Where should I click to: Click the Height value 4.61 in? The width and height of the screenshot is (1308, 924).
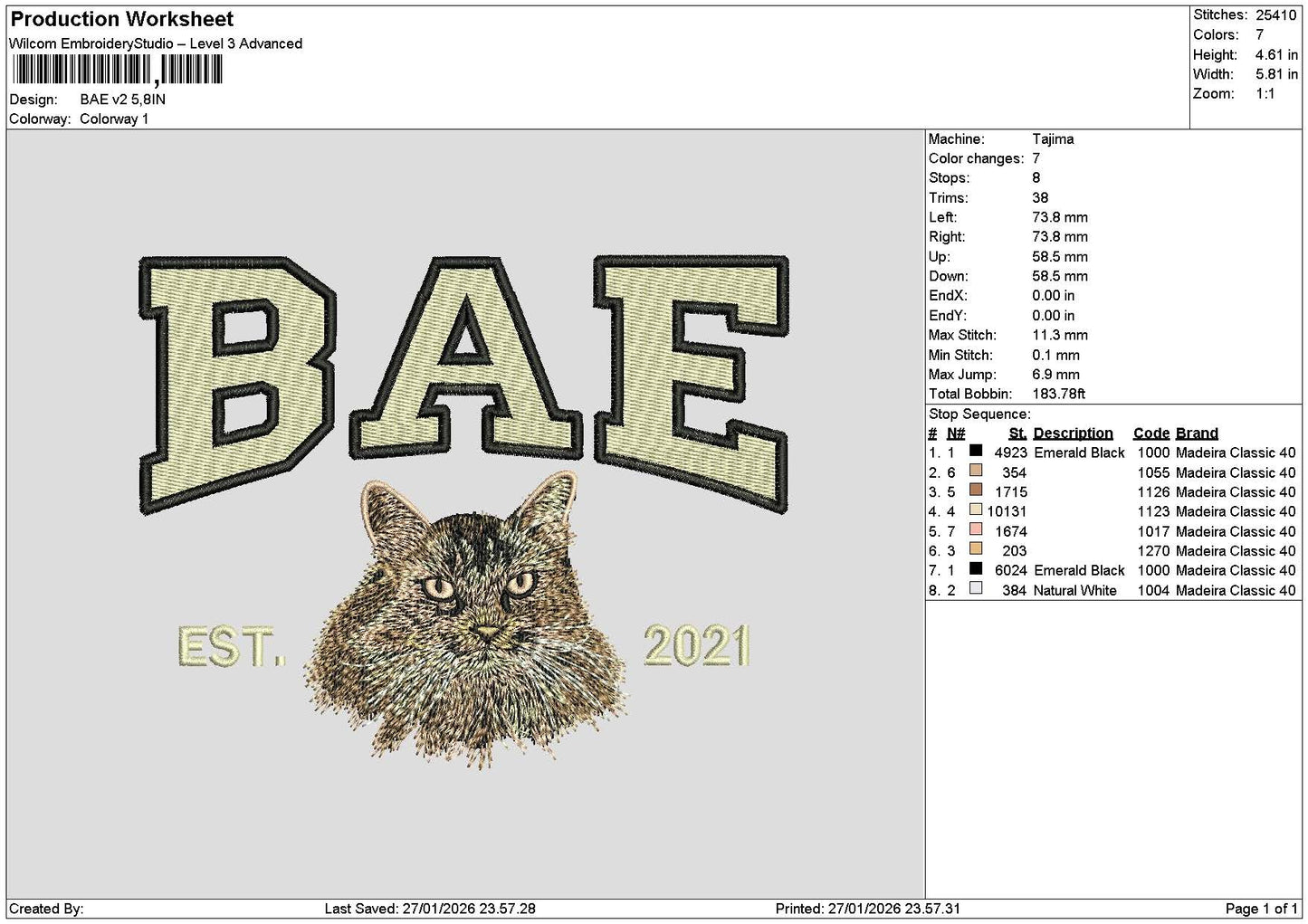(x=1276, y=54)
